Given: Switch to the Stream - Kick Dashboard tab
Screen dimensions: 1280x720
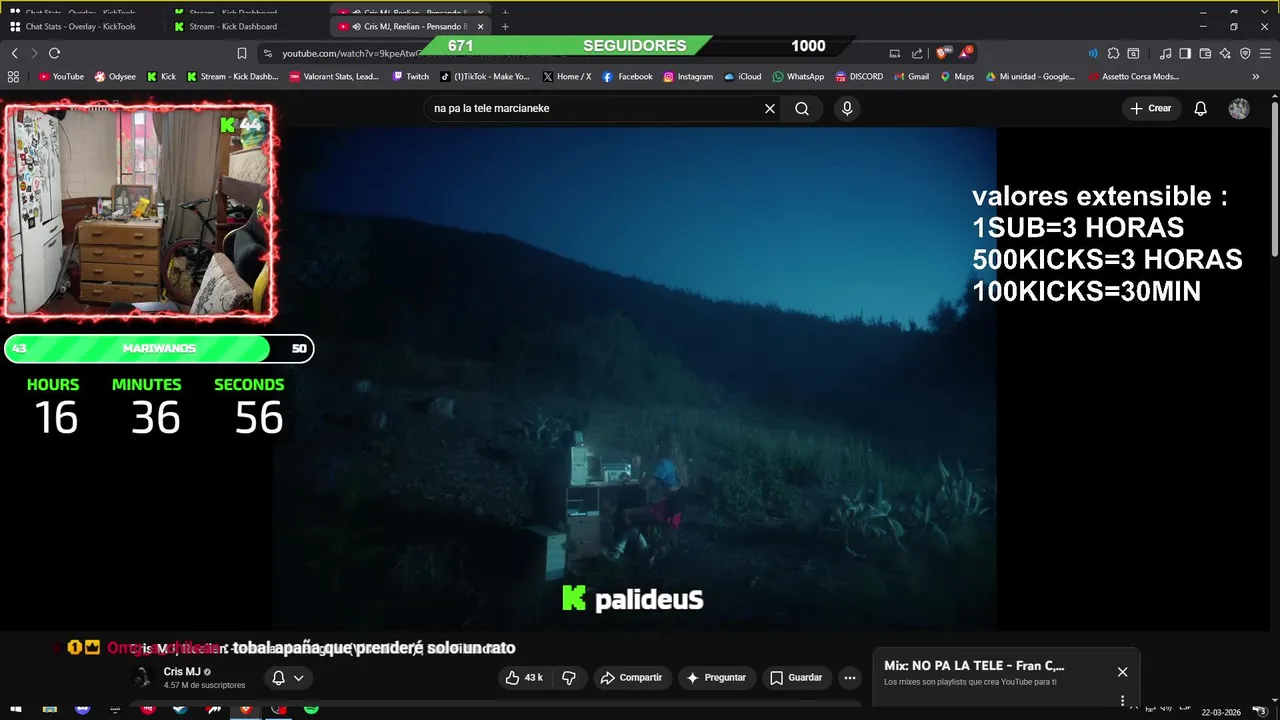Looking at the screenshot, I should click(x=233, y=26).
